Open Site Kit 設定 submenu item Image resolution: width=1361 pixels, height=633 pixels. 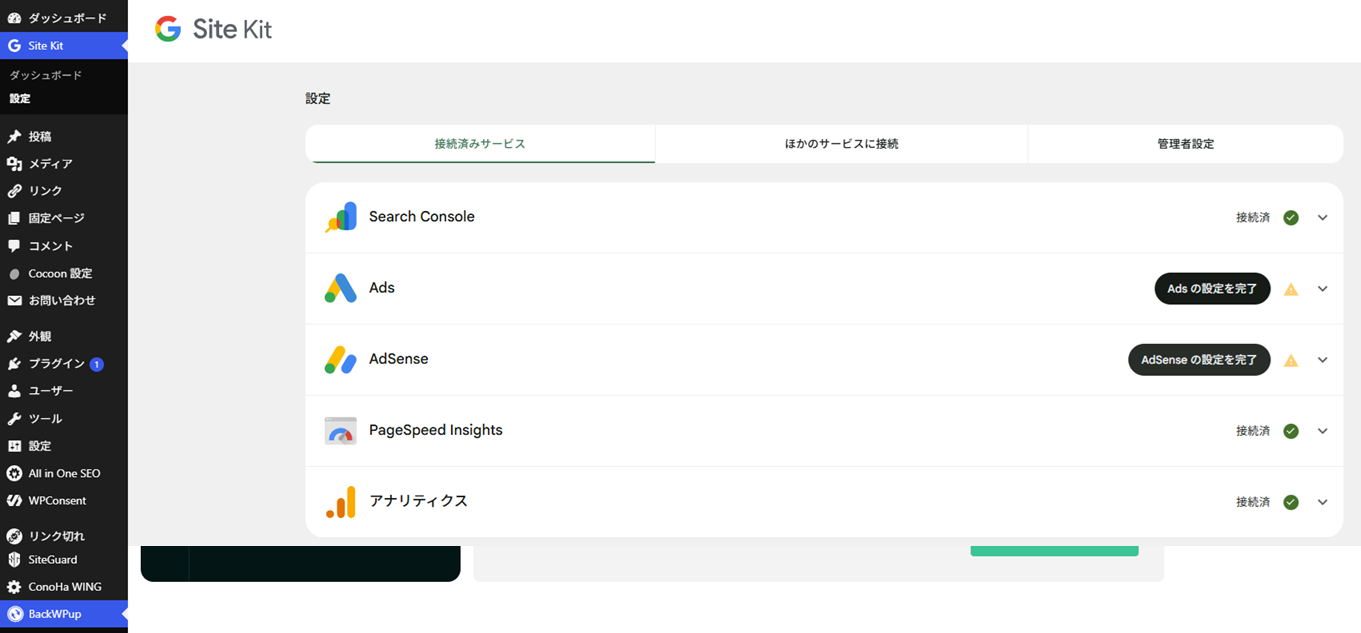[x=20, y=99]
